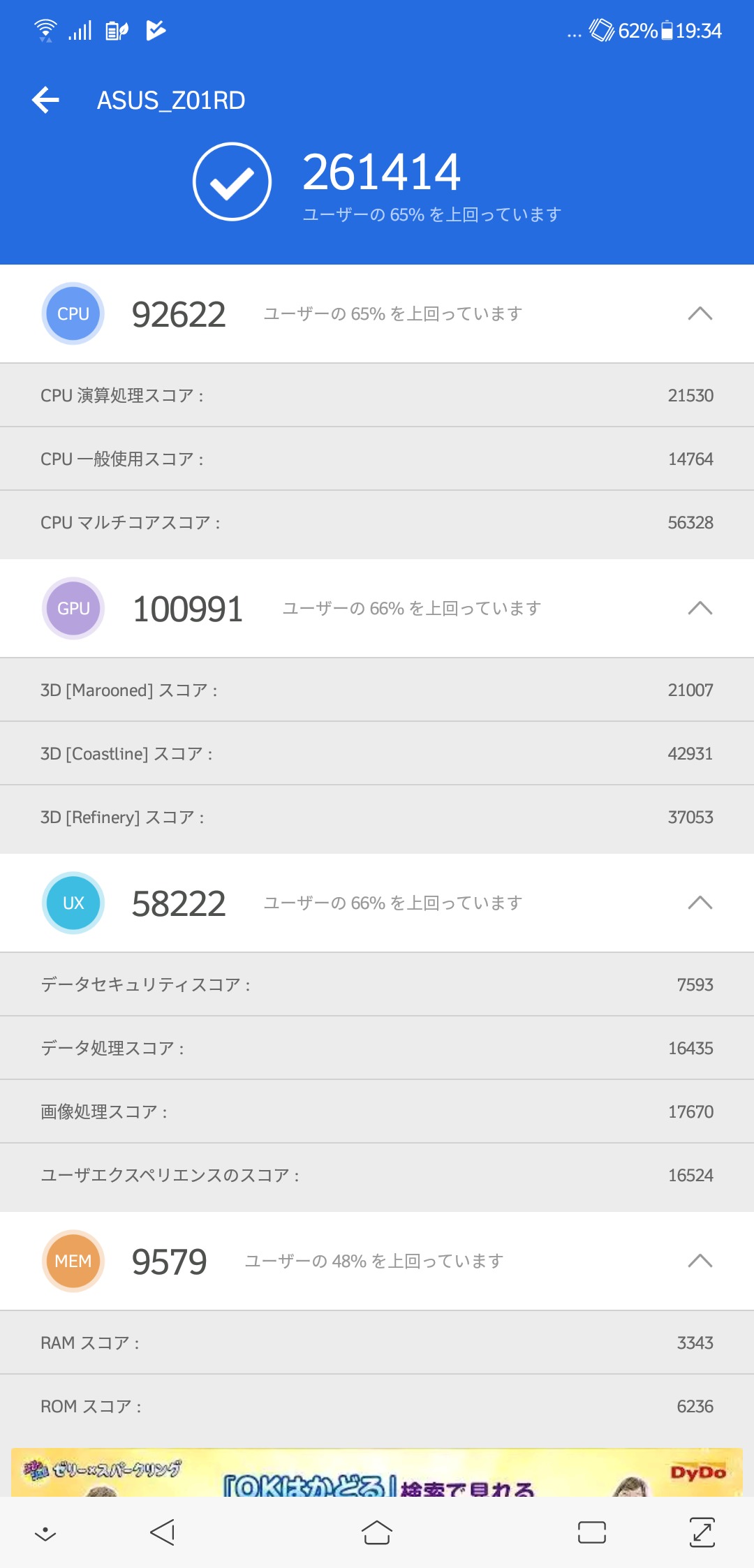Select the 3D [Marooned] score row
The height and width of the screenshot is (1568, 754).
[377, 690]
